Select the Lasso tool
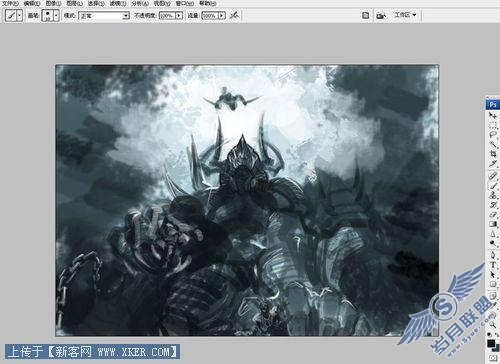500x364 pixels. [x=493, y=135]
